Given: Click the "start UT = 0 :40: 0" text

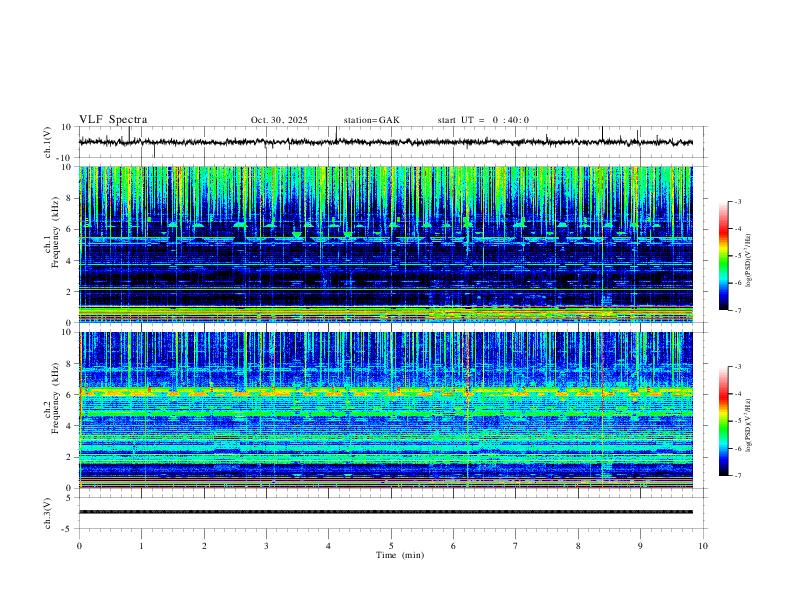Looking at the screenshot, I should tap(483, 120).
